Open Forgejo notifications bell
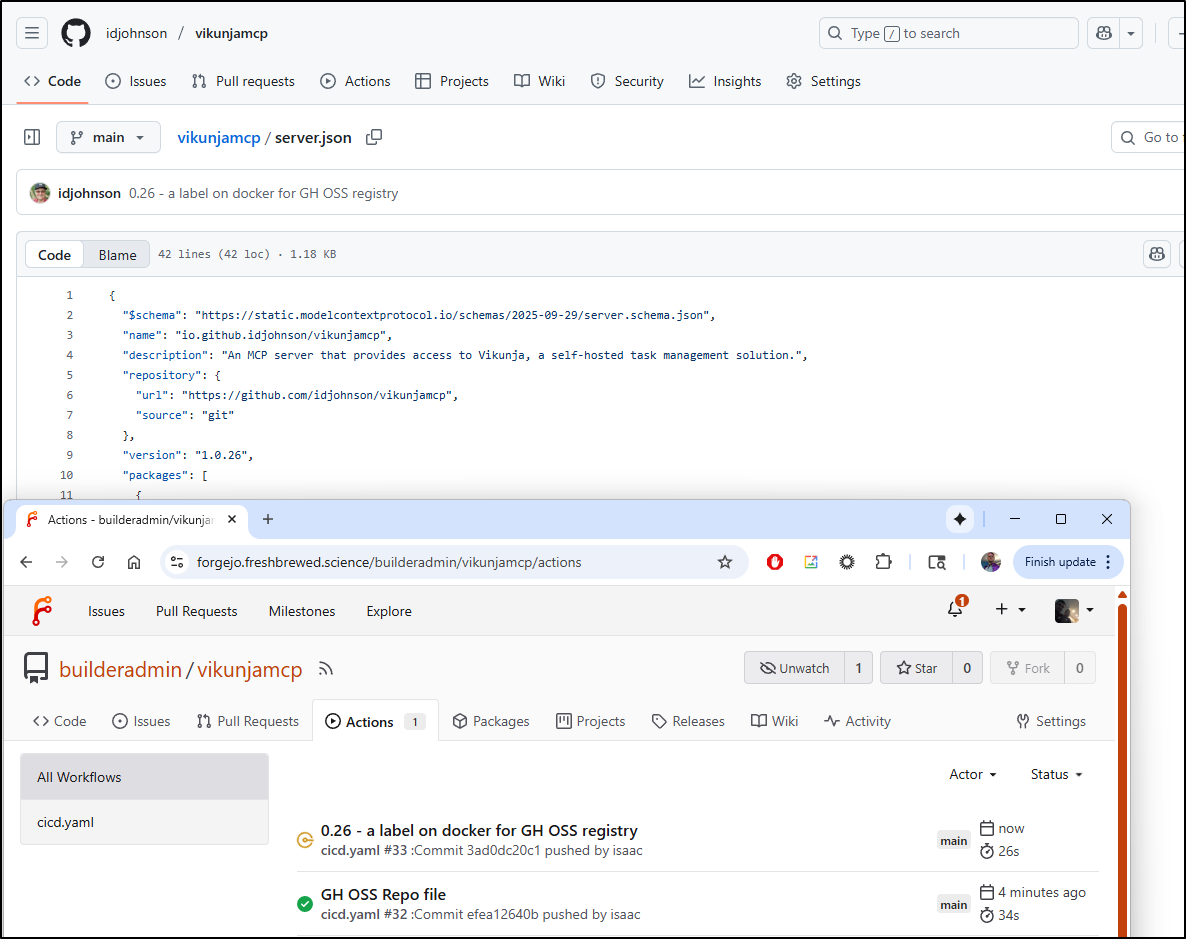1186x939 pixels. (956, 610)
